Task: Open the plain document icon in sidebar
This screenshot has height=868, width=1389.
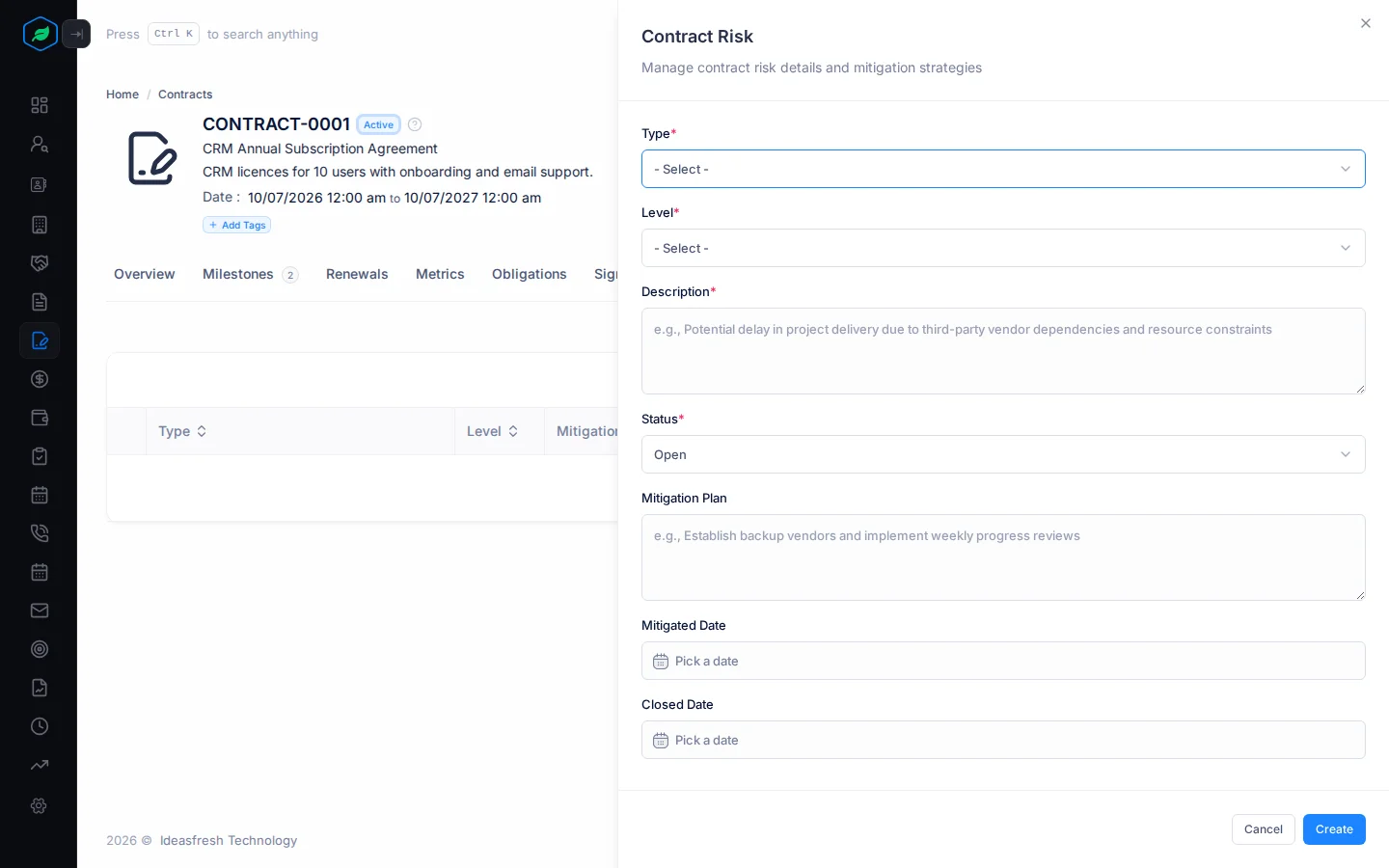Action: [40, 302]
